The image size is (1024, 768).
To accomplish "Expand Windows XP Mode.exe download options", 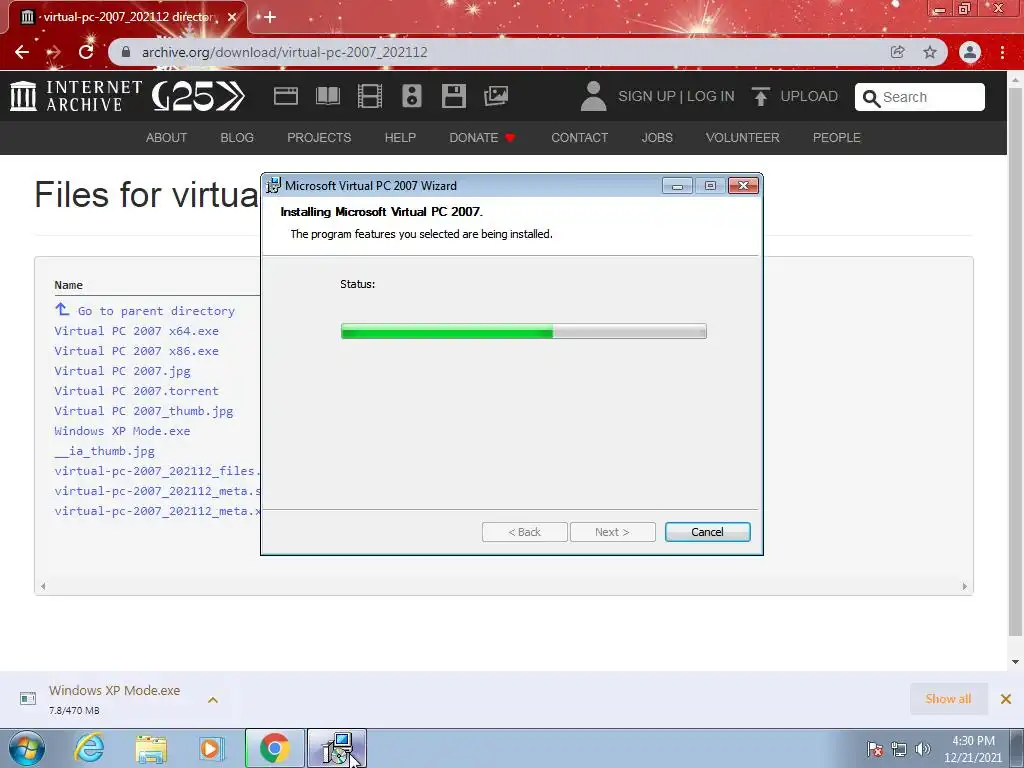I will pos(212,699).
